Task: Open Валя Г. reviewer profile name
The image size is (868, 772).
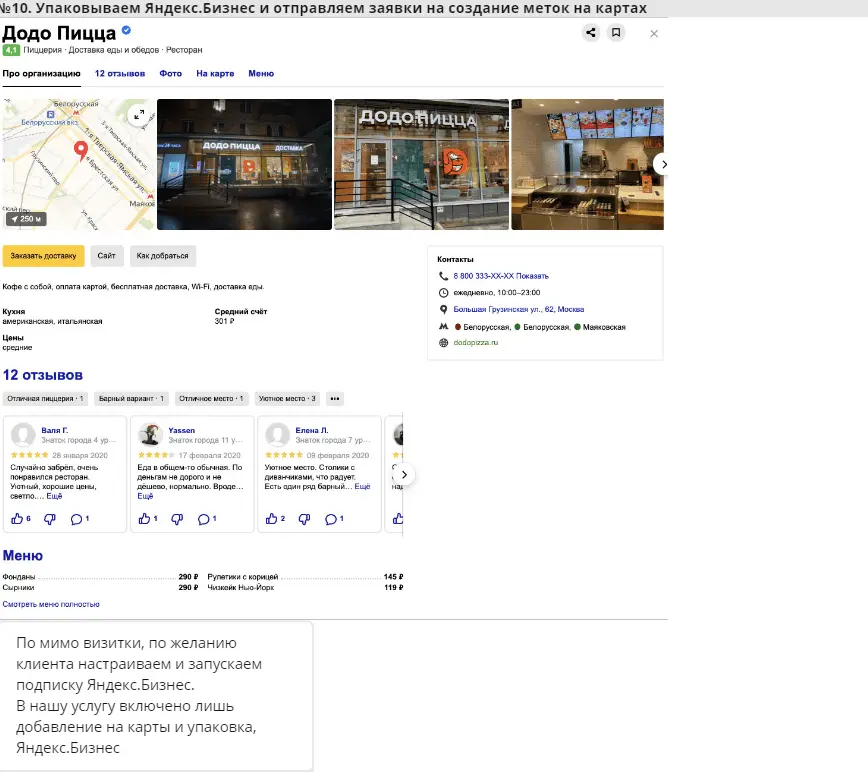Action: pyautogui.click(x=55, y=430)
